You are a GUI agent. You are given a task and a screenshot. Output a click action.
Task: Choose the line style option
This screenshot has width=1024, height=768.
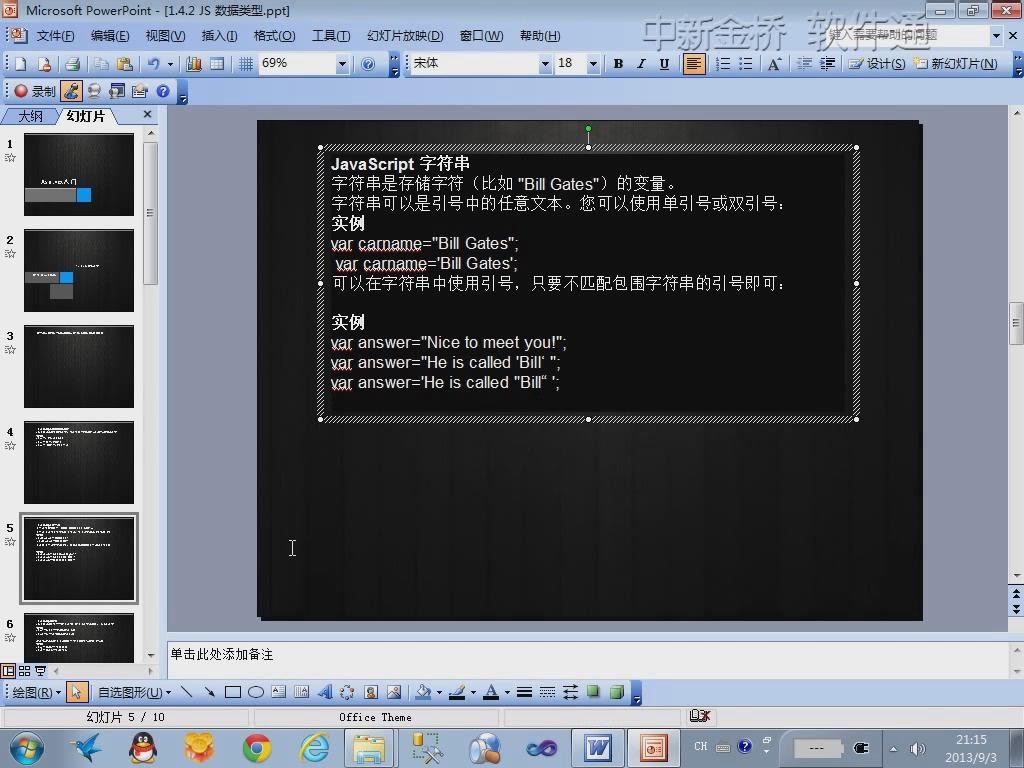click(x=524, y=692)
